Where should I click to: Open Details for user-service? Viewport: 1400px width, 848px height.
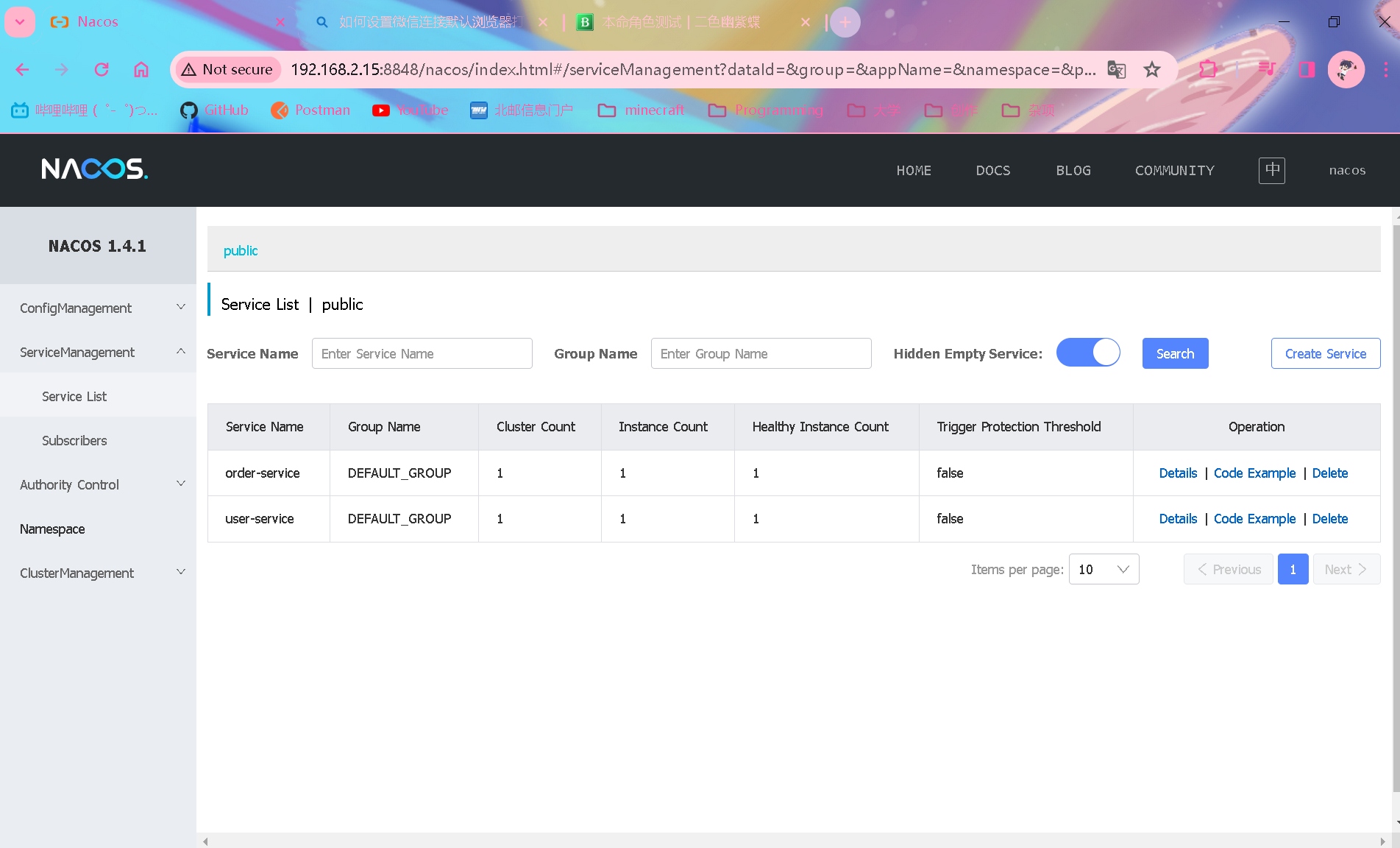click(x=1178, y=519)
